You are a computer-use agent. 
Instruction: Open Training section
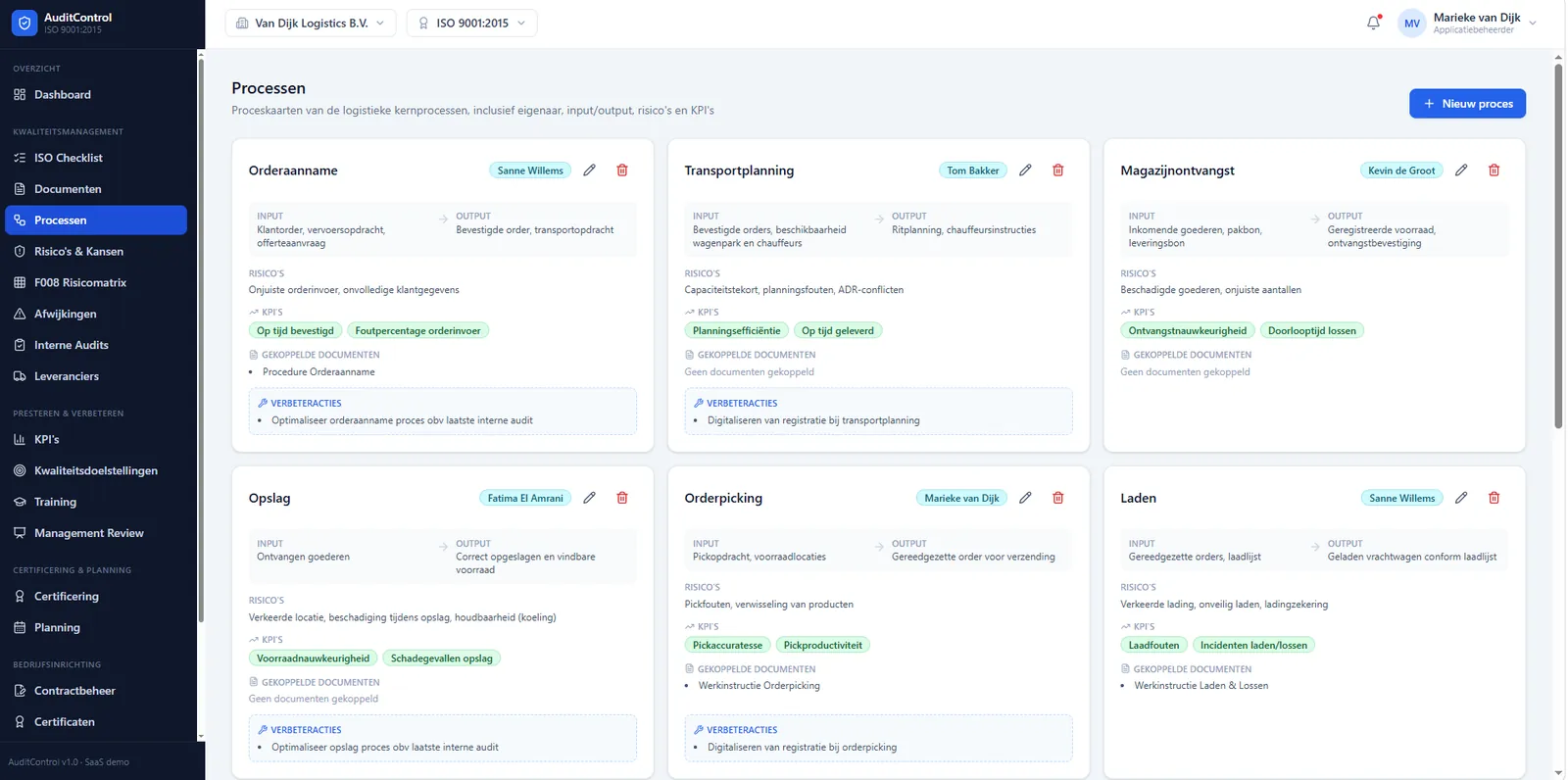(x=96, y=502)
